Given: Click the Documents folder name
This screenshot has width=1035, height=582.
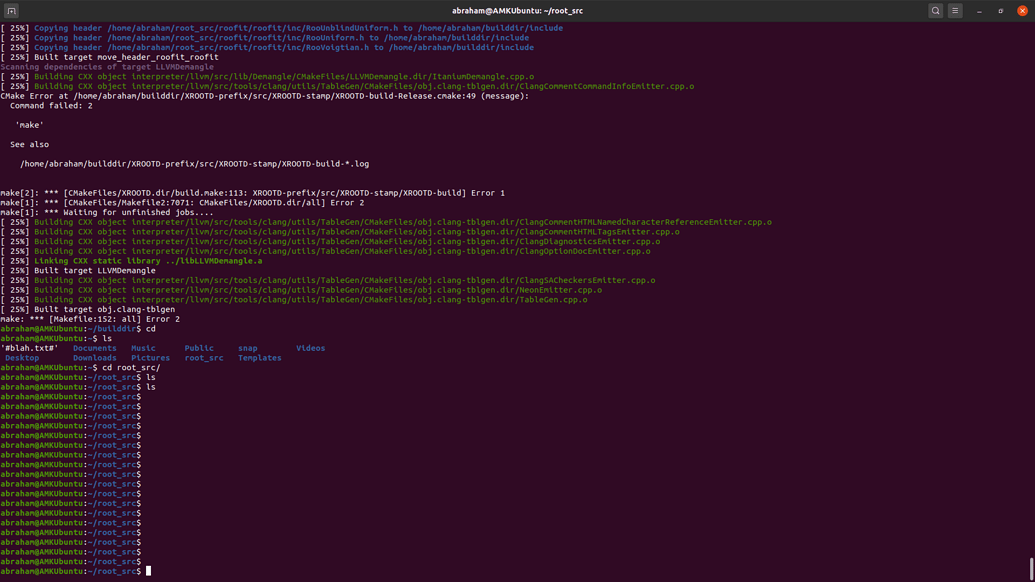Looking at the screenshot, I should [94, 348].
